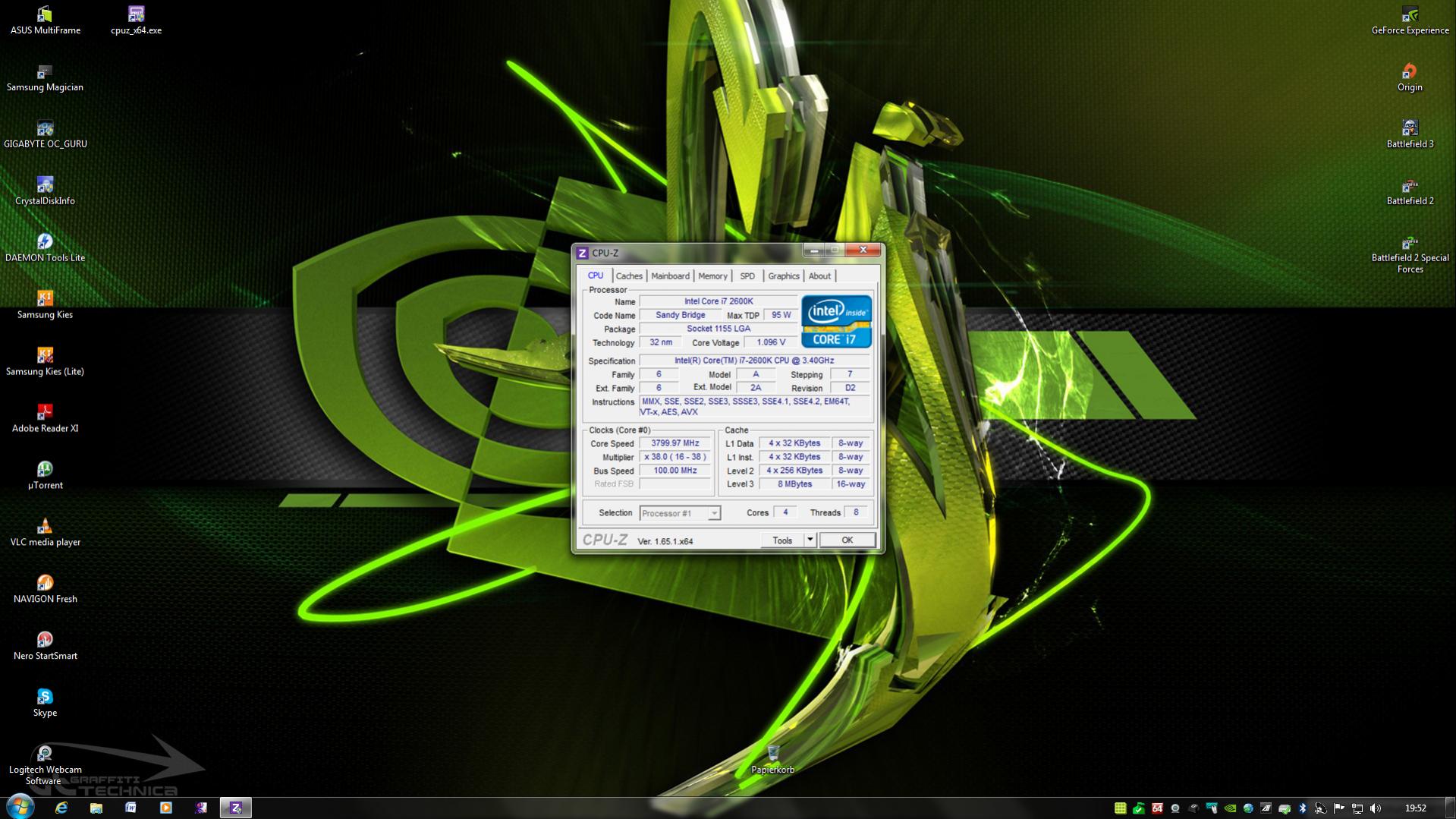Click Core Speed value 3799.97 MHz

click(x=675, y=443)
